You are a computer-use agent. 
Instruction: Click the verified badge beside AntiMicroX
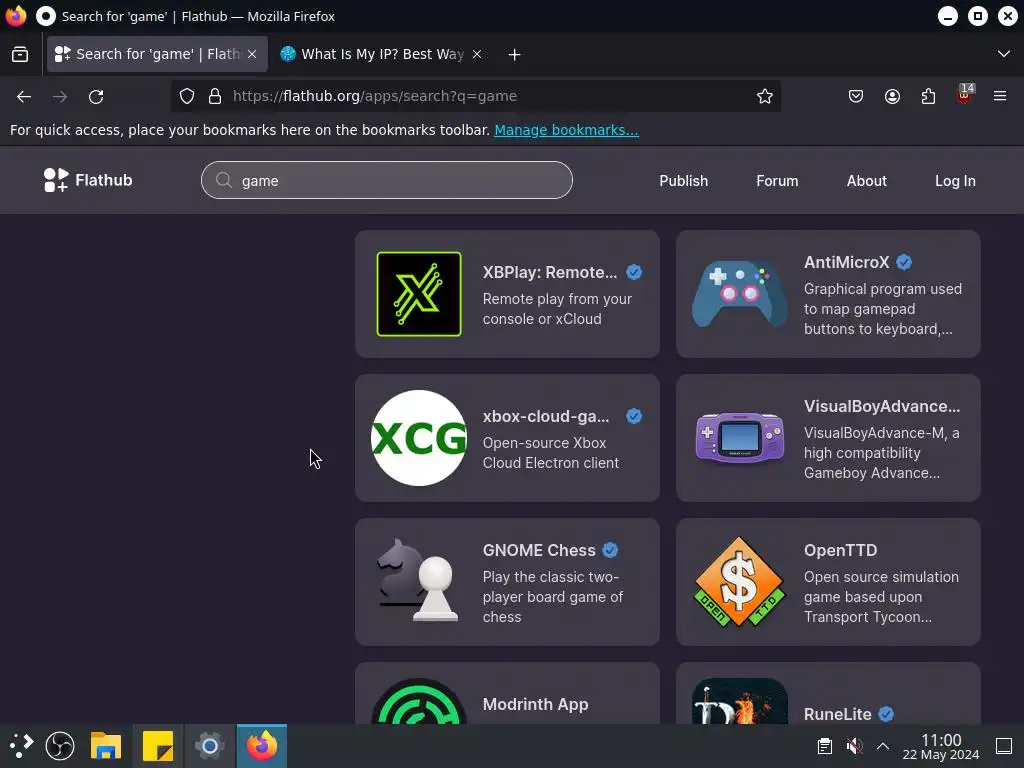point(904,263)
